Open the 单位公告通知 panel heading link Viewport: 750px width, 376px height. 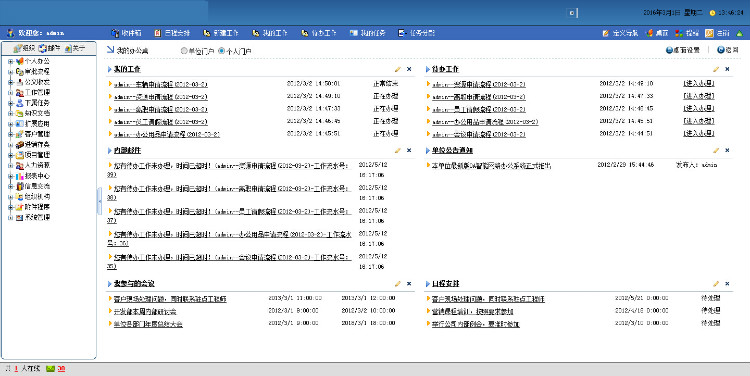tap(452, 150)
